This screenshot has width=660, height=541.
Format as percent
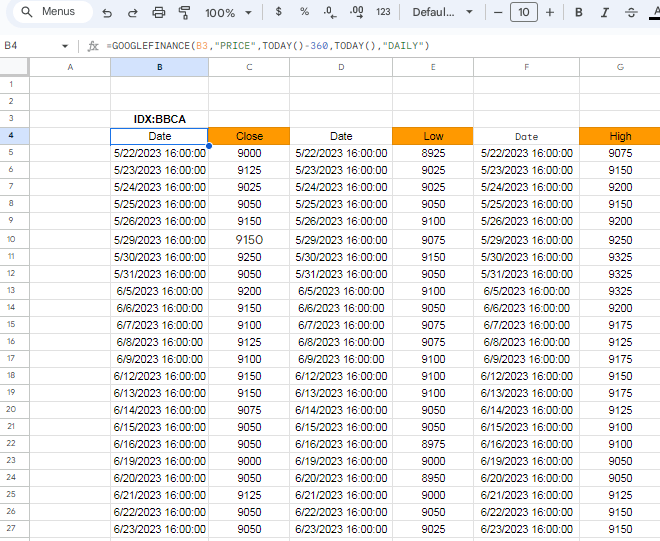coord(304,13)
